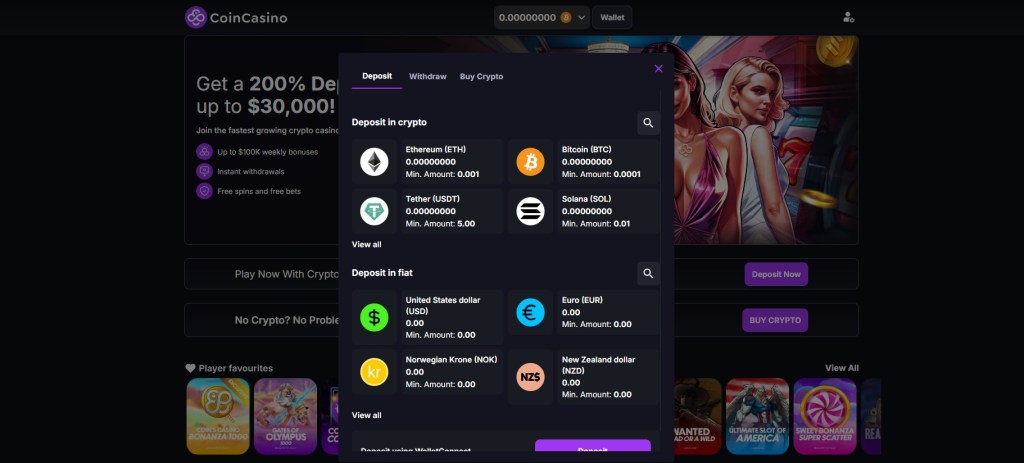
Task: Click View All for Player favourites
Action: [842, 368]
